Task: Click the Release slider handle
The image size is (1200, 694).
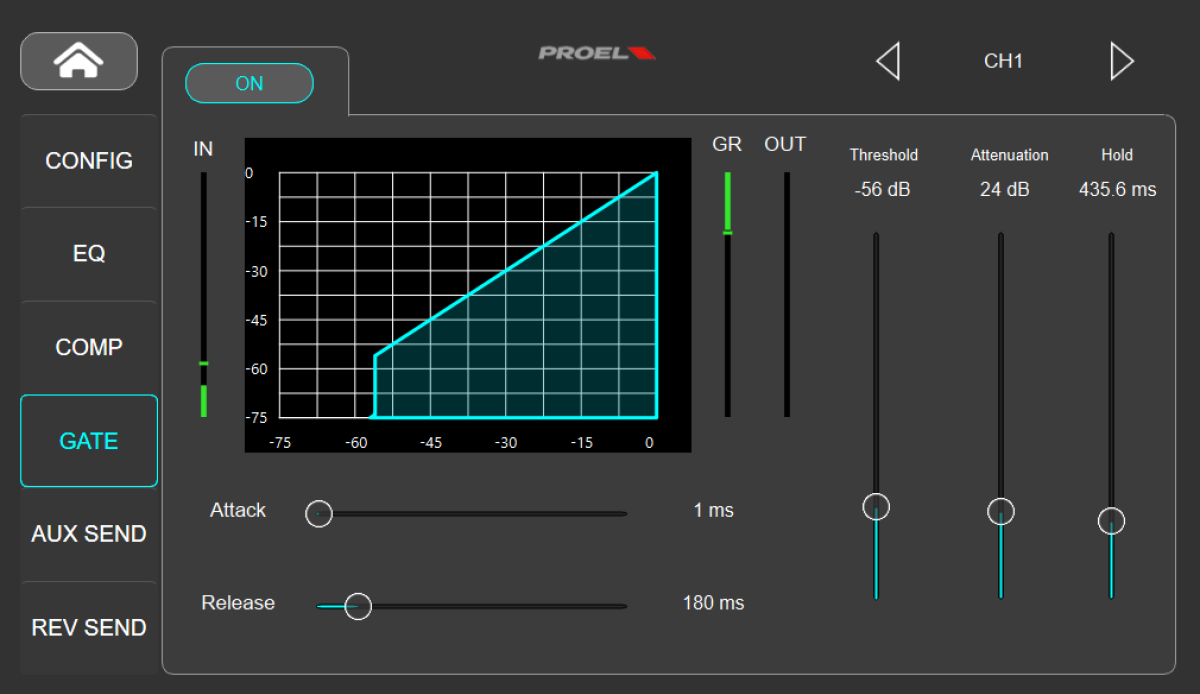Action: 358,606
